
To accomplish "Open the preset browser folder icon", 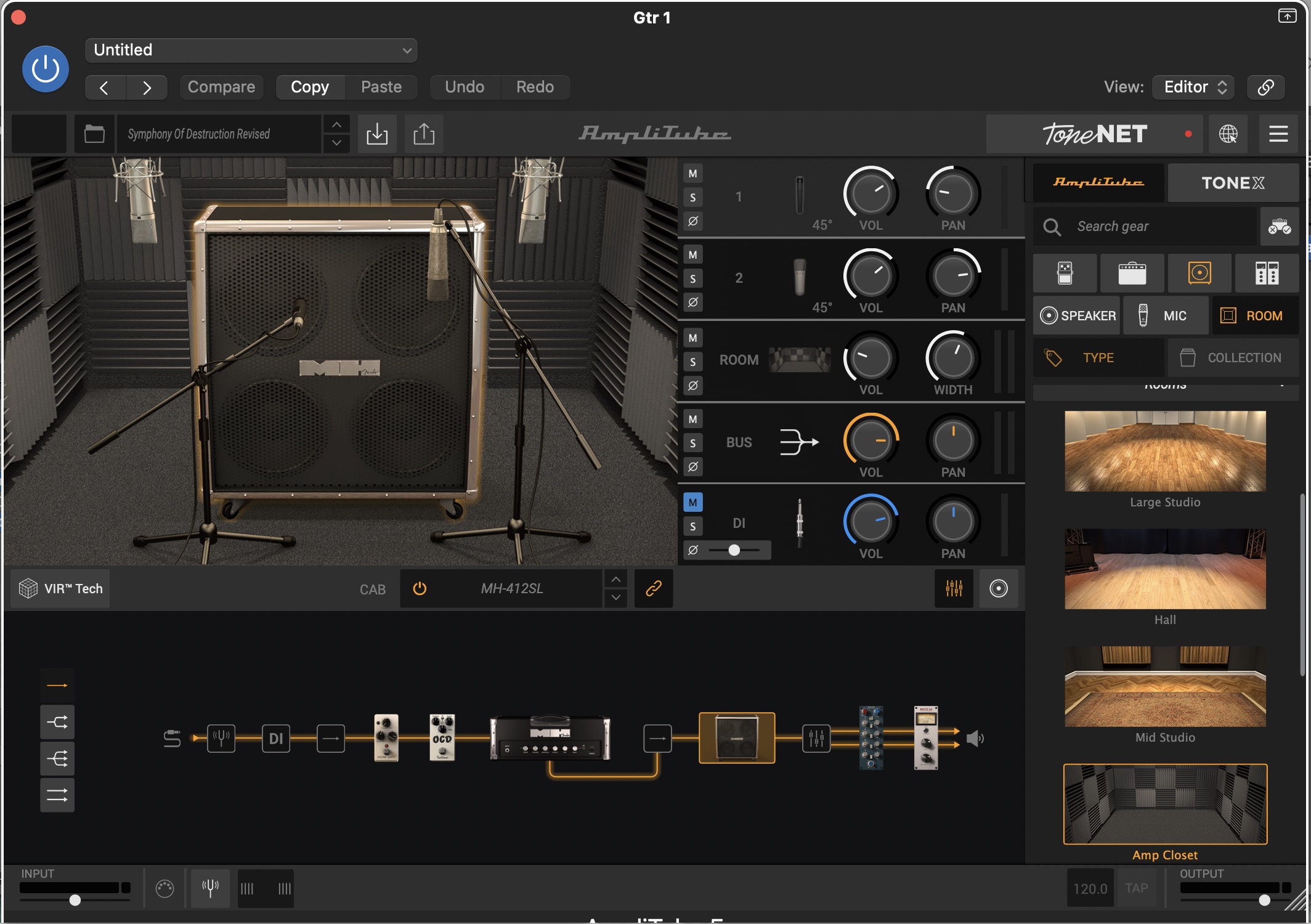I will [x=94, y=134].
